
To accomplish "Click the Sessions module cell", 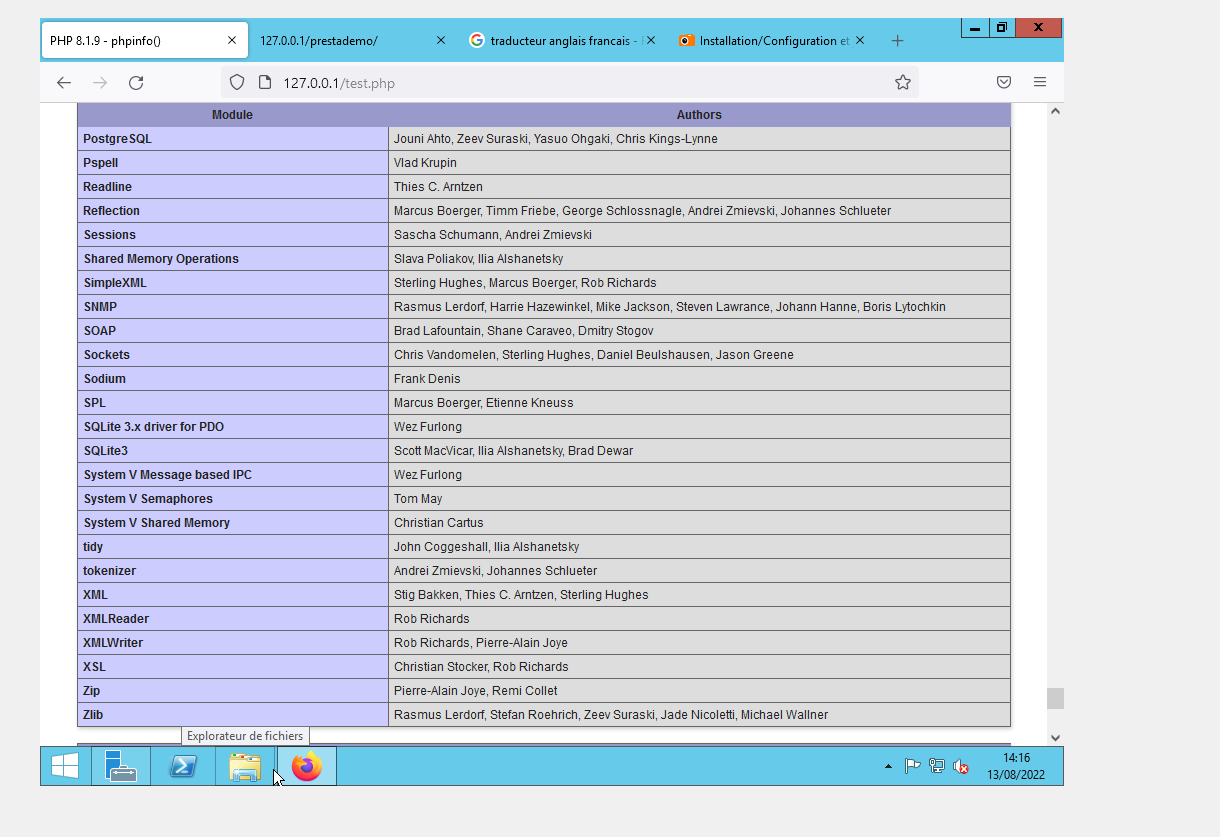I will click(233, 235).
